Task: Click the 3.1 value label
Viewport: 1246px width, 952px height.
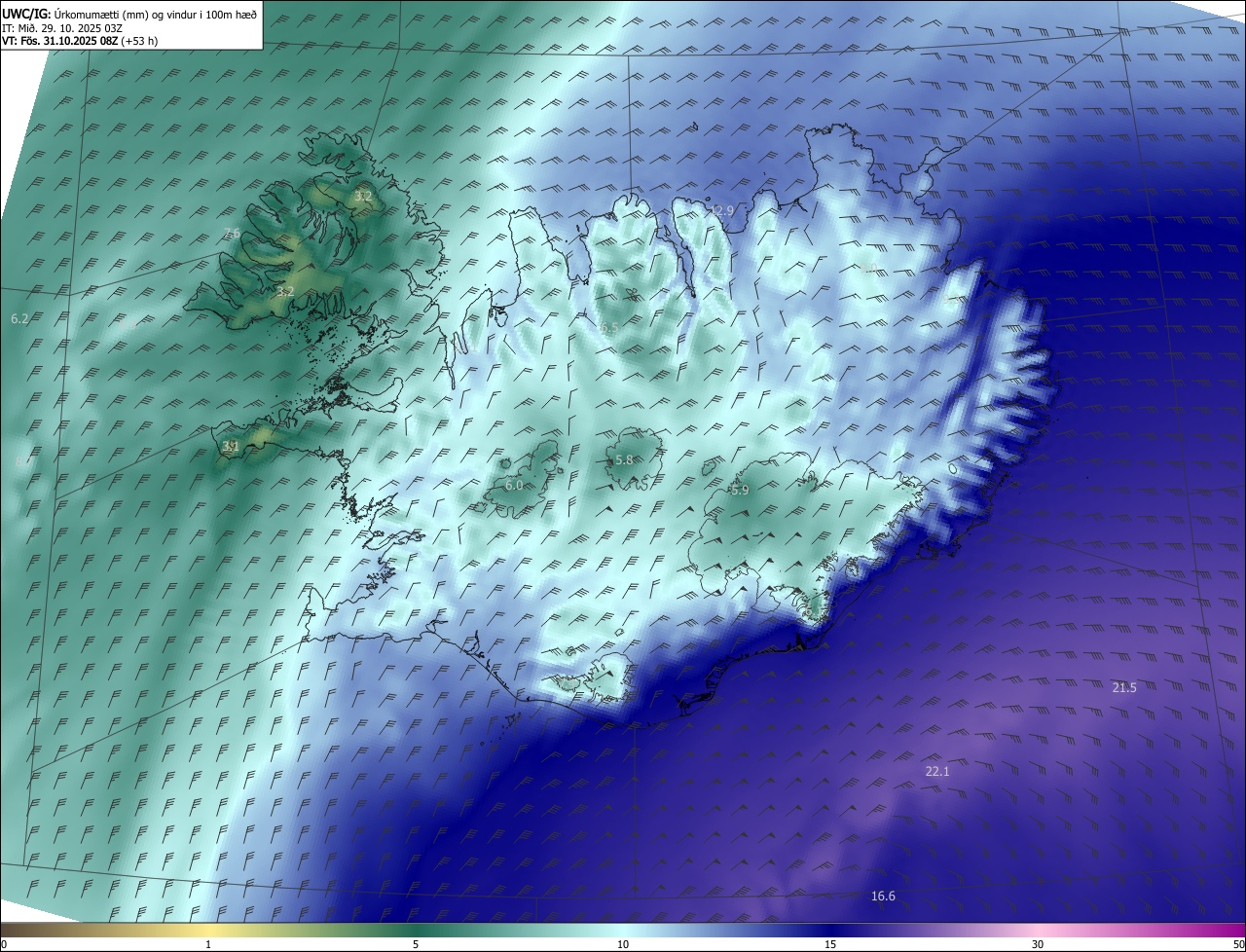Action: coord(231,446)
